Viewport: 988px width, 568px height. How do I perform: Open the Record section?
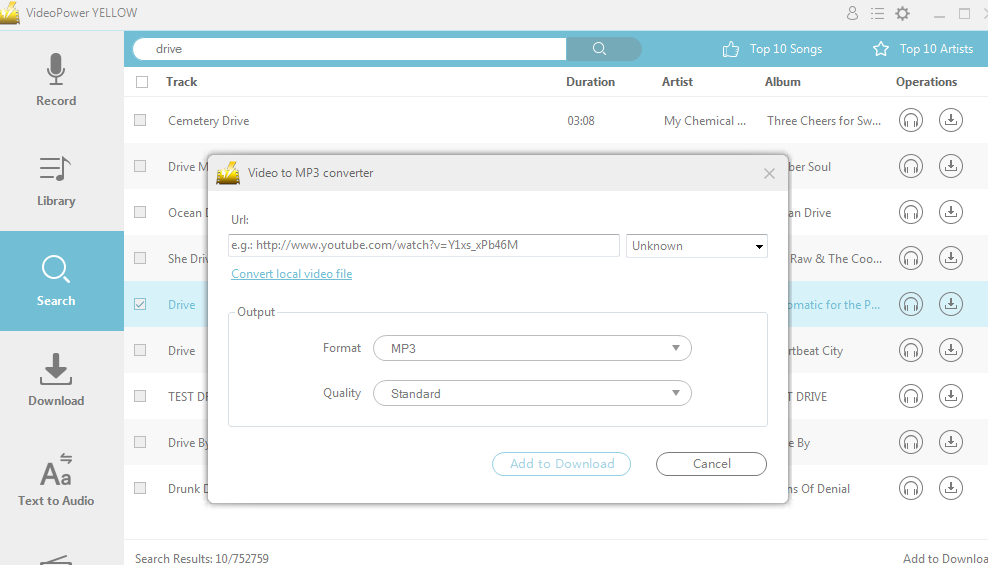(56, 80)
